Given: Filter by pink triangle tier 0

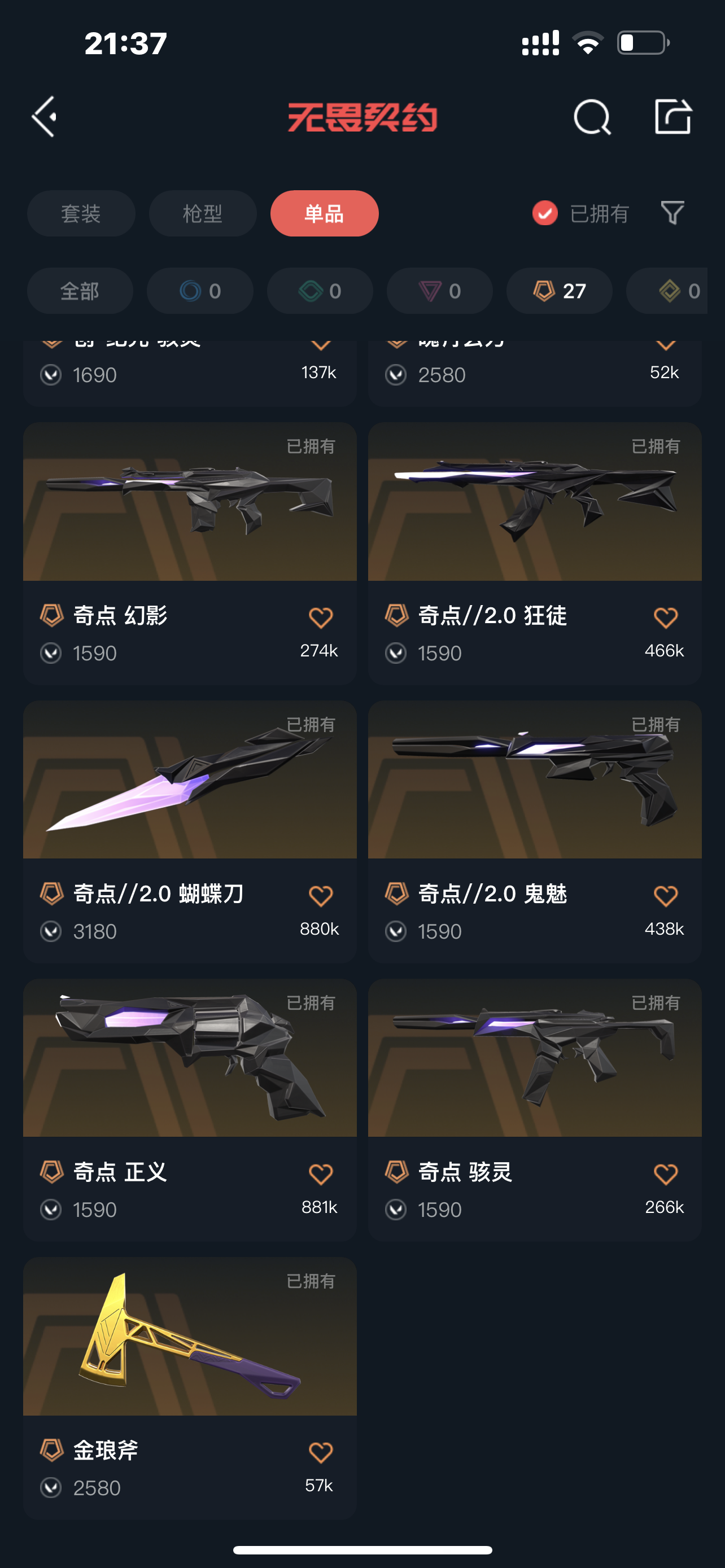Looking at the screenshot, I should (x=439, y=291).
